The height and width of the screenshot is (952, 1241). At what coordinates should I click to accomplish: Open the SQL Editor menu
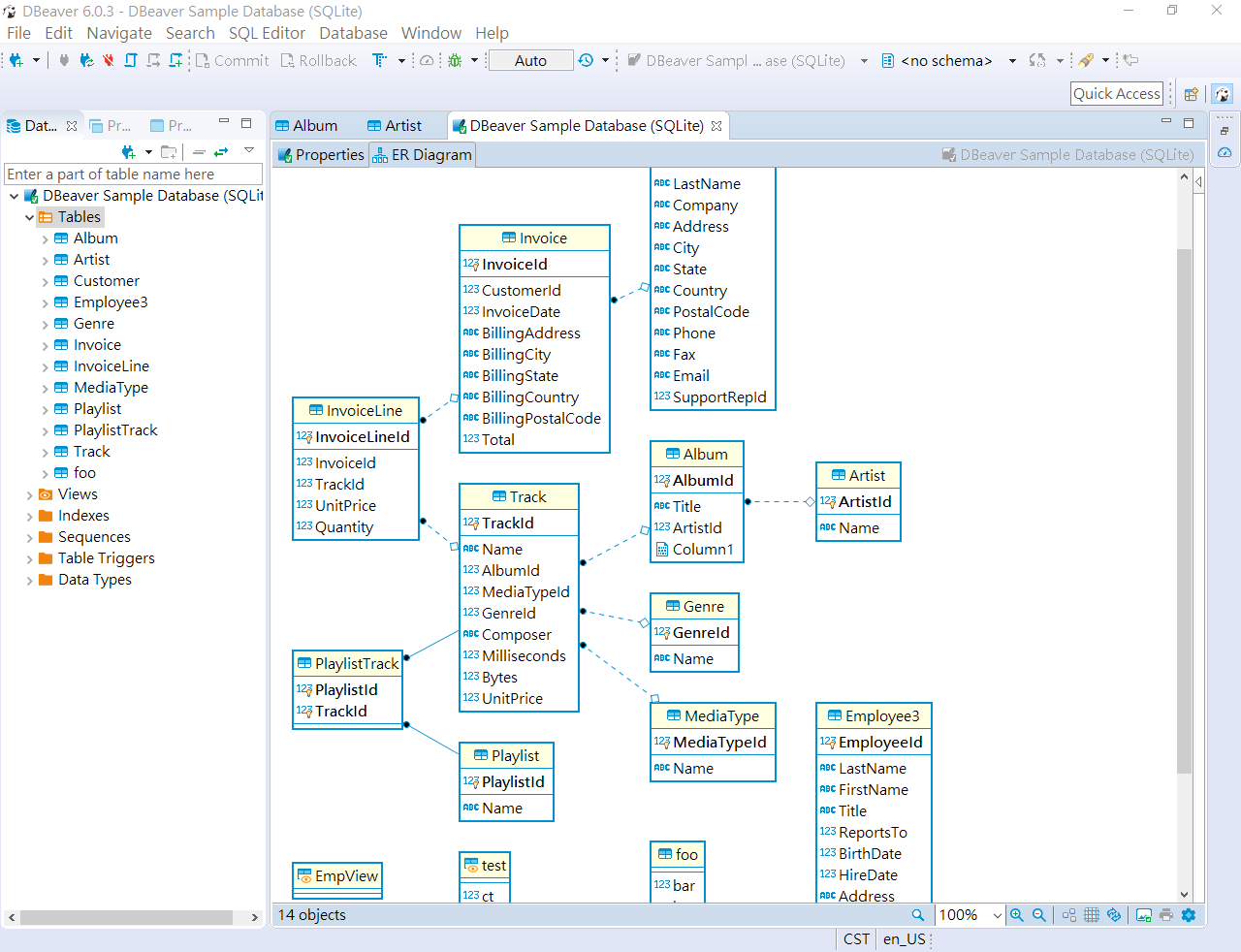267,33
